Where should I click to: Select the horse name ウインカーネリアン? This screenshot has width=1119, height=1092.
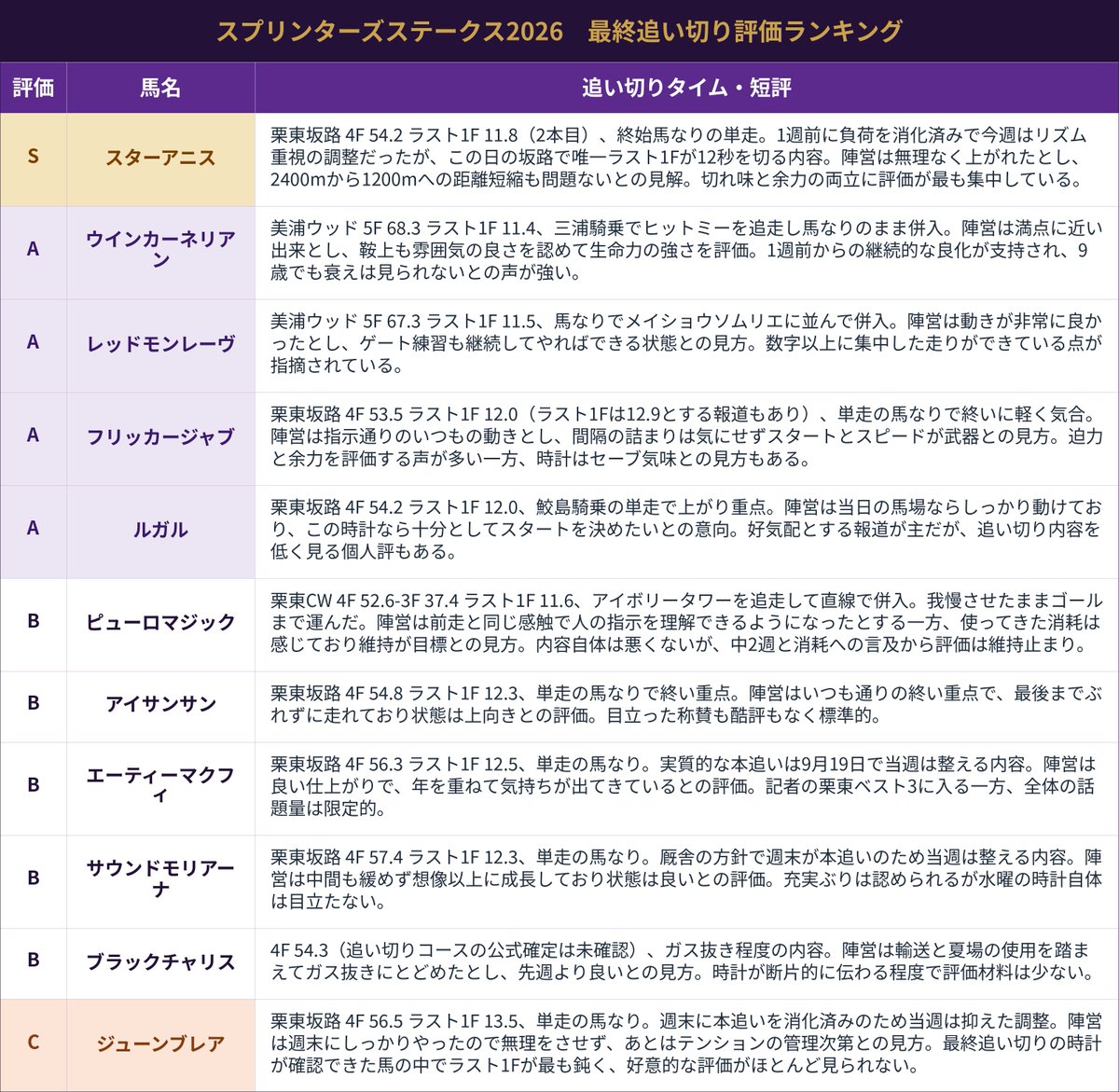[160, 250]
